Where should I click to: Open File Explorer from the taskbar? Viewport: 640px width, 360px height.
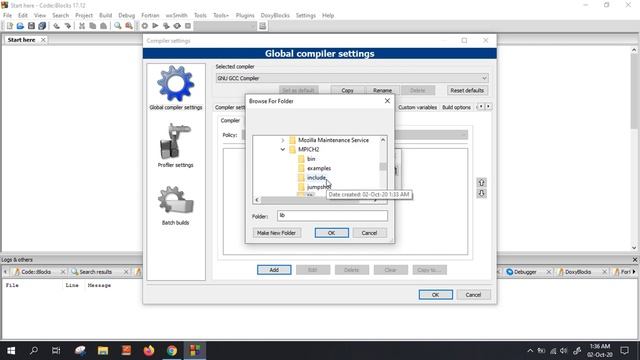point(103,350)
